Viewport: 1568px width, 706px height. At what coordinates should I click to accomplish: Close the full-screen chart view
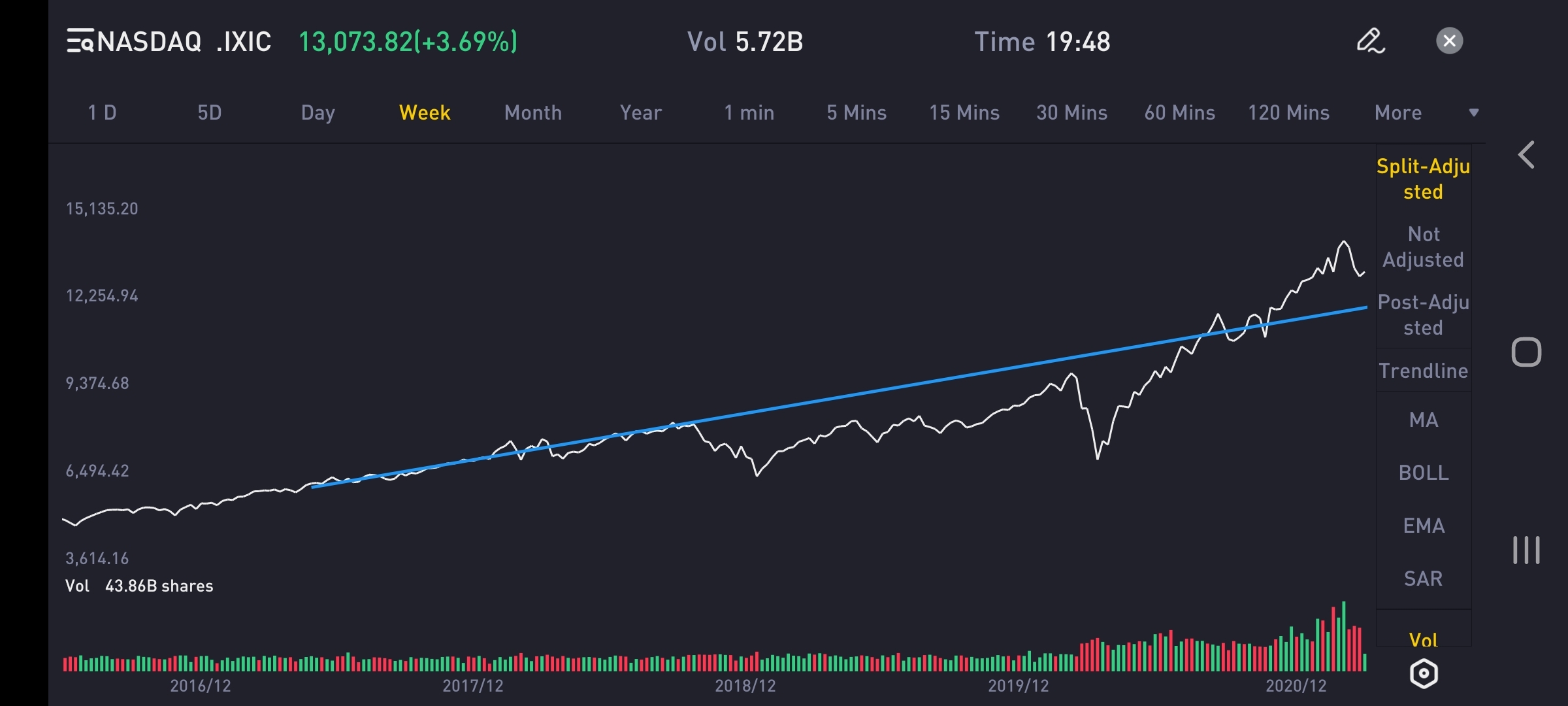tap(1449, 41)
